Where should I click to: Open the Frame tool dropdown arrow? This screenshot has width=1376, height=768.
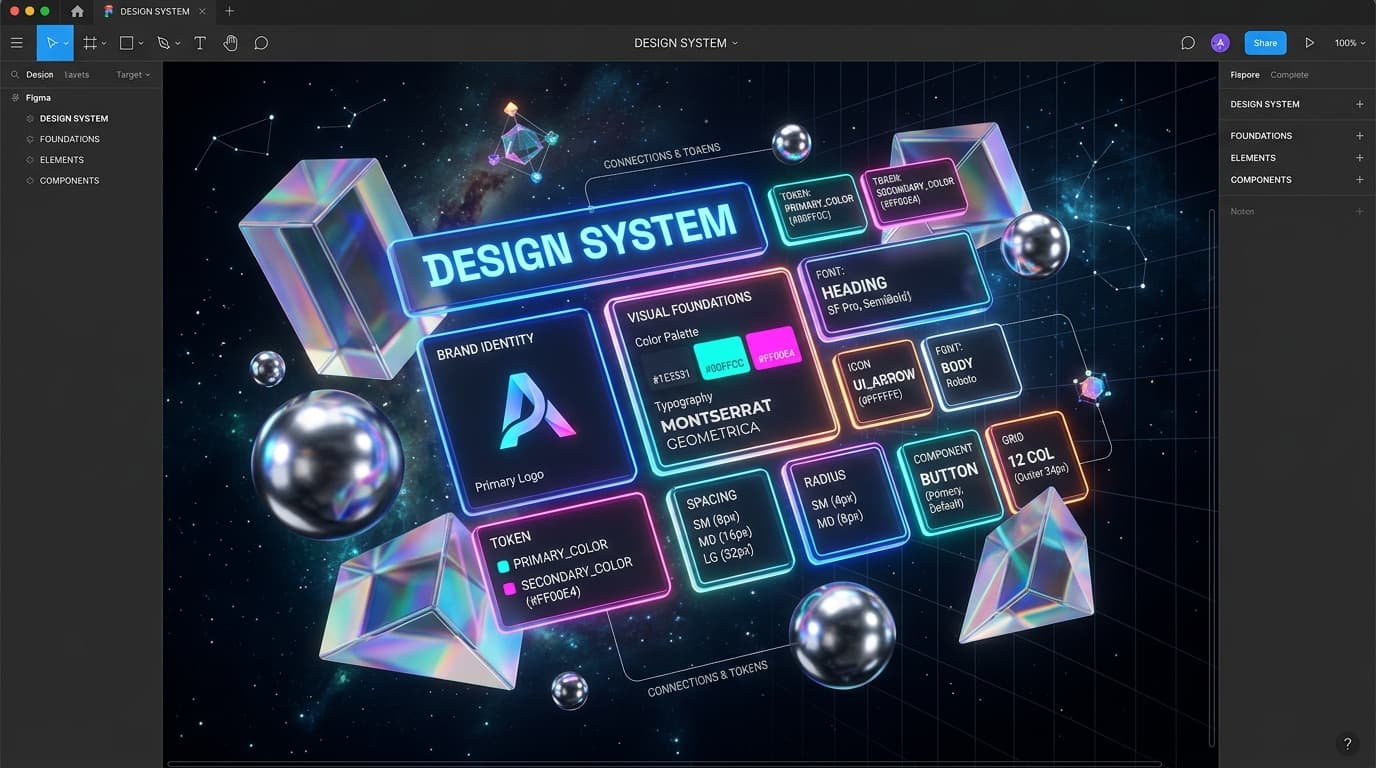[104, 44]
